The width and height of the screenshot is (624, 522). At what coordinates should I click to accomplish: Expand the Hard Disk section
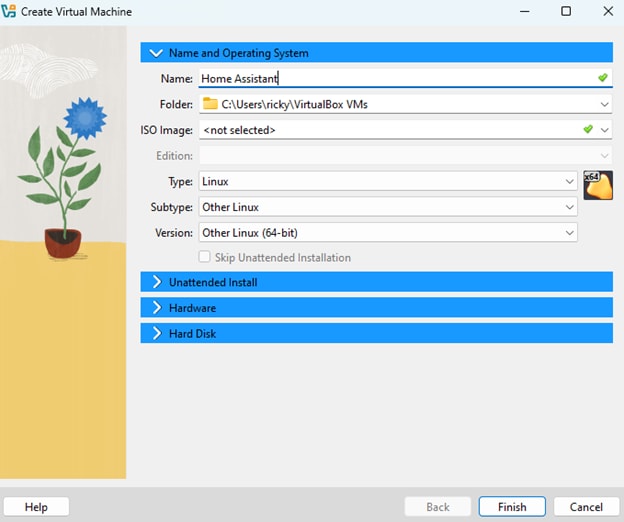[x=376, y=333]
